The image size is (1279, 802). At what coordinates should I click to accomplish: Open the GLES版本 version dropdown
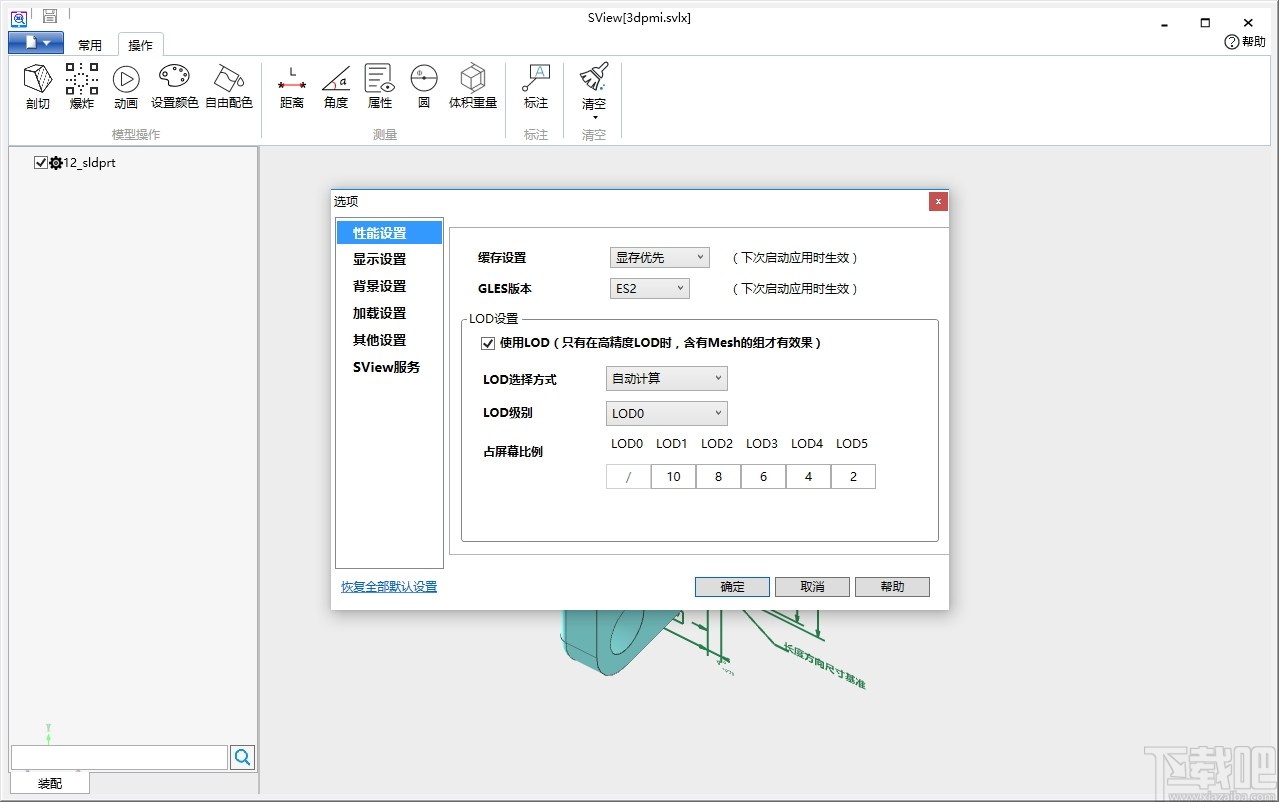(x=648, y=288)
